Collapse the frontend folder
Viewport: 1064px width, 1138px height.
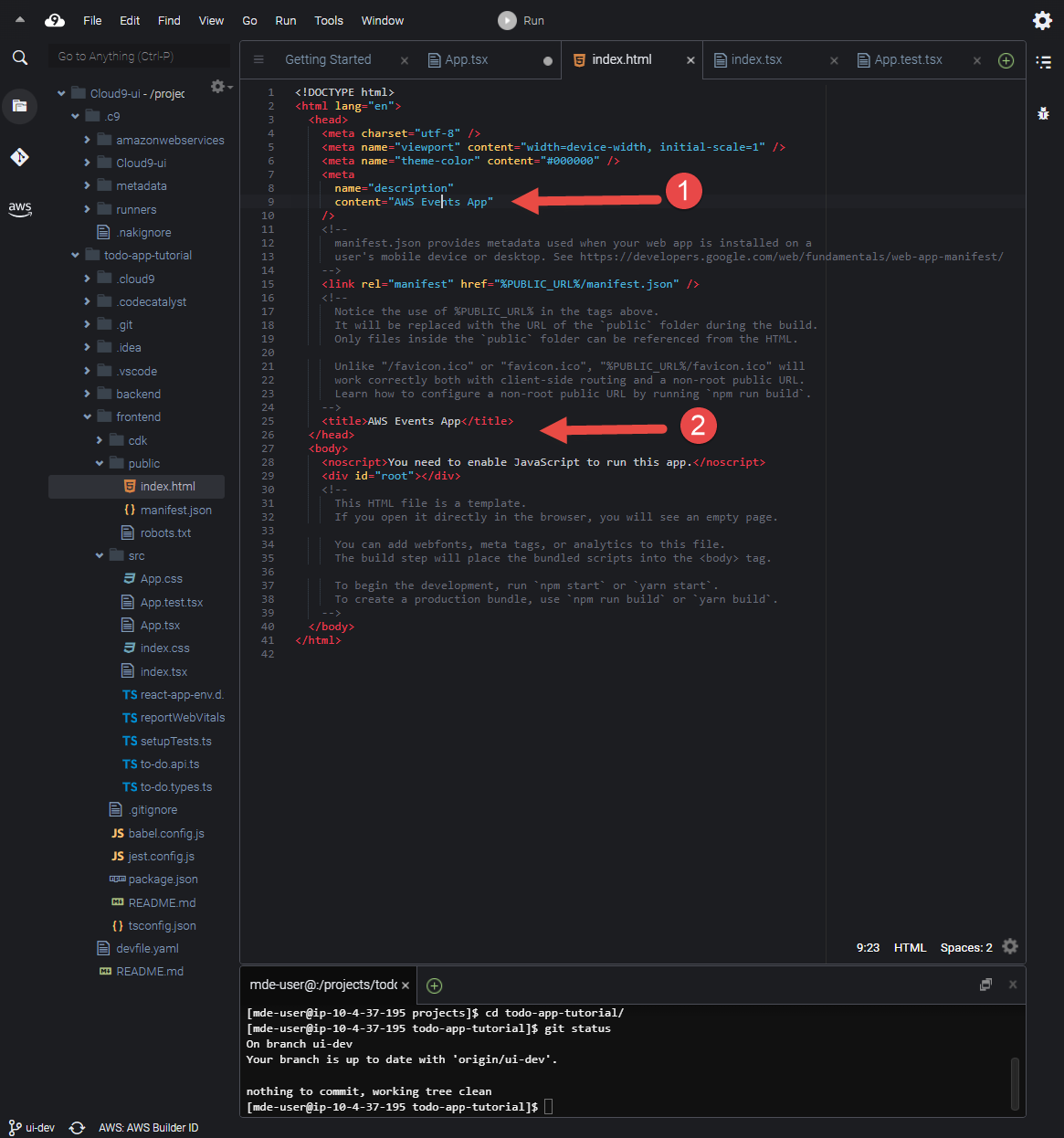87,417
